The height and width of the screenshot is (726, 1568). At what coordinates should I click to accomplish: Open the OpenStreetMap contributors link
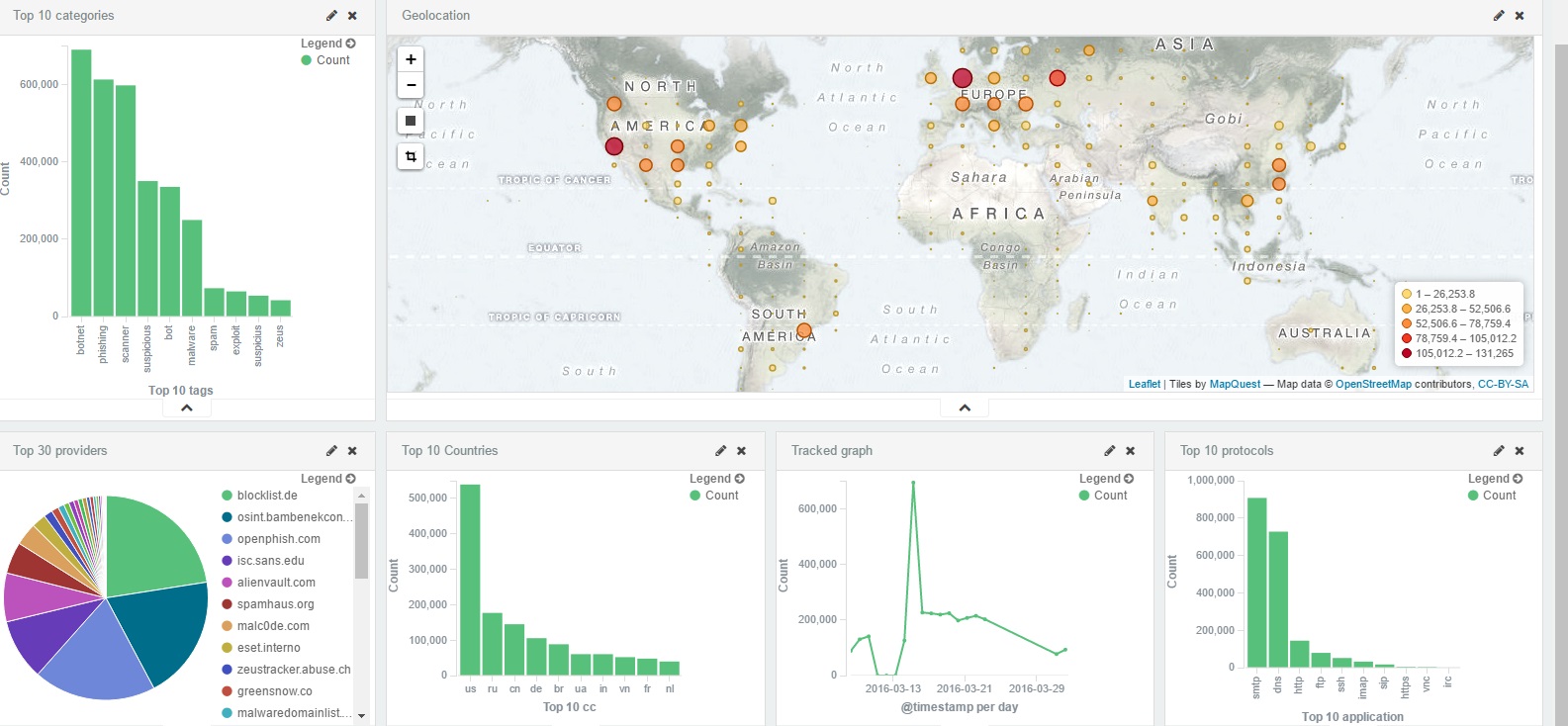tap(1373, 384)
